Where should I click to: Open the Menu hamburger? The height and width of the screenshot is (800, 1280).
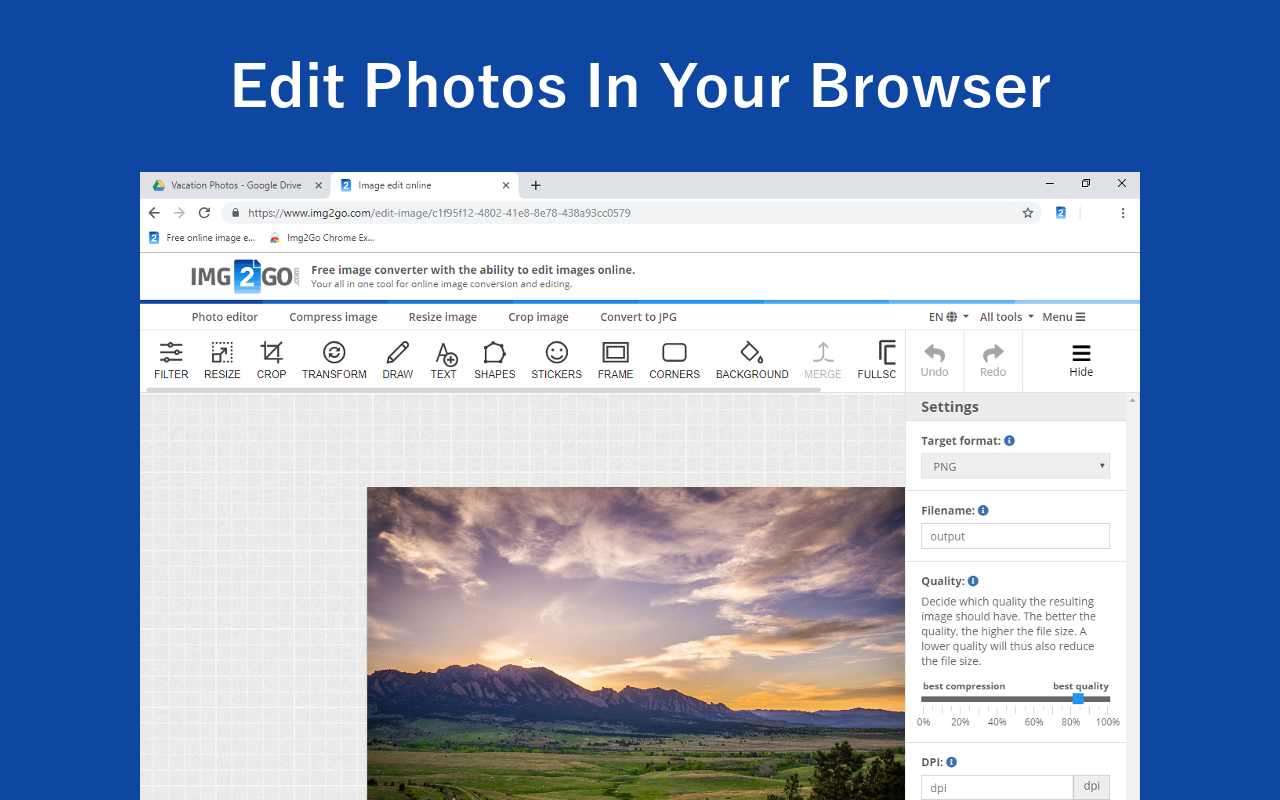tap(1063, 317)
